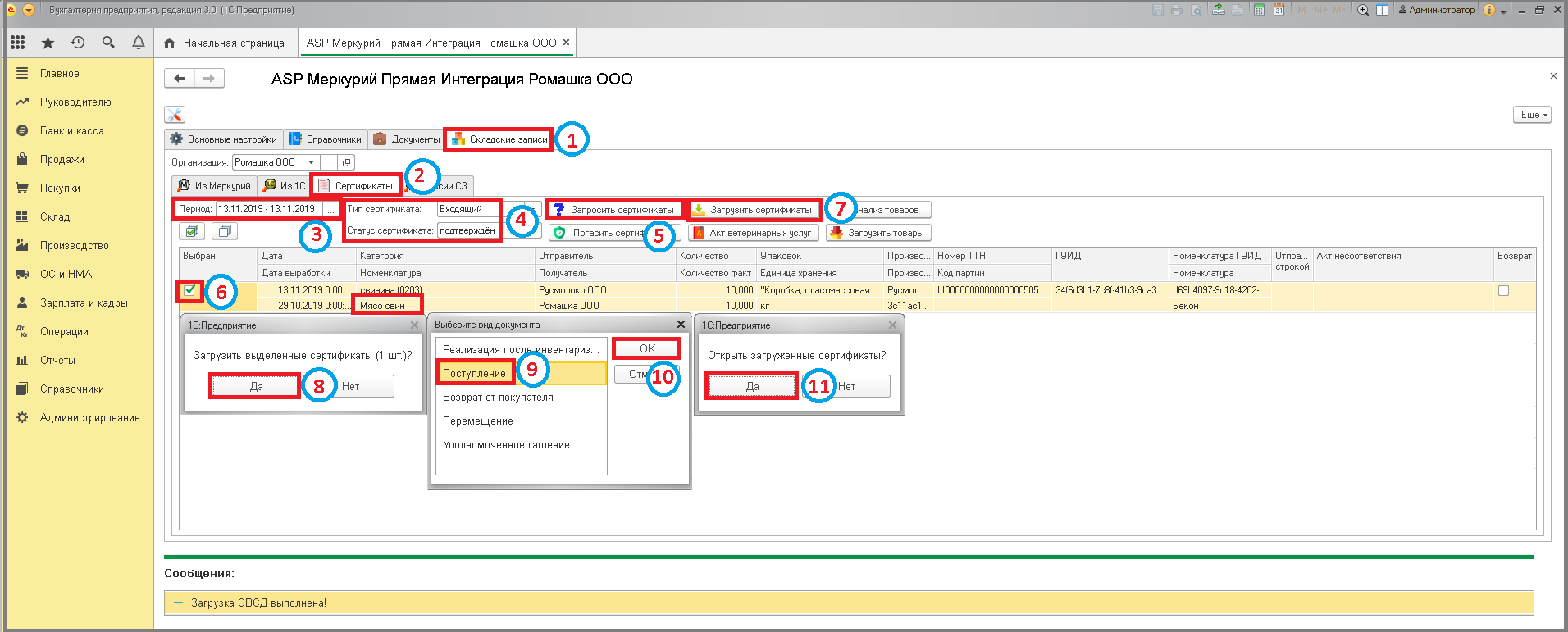Open Главное section in sidebar

(x=60, y=73)
